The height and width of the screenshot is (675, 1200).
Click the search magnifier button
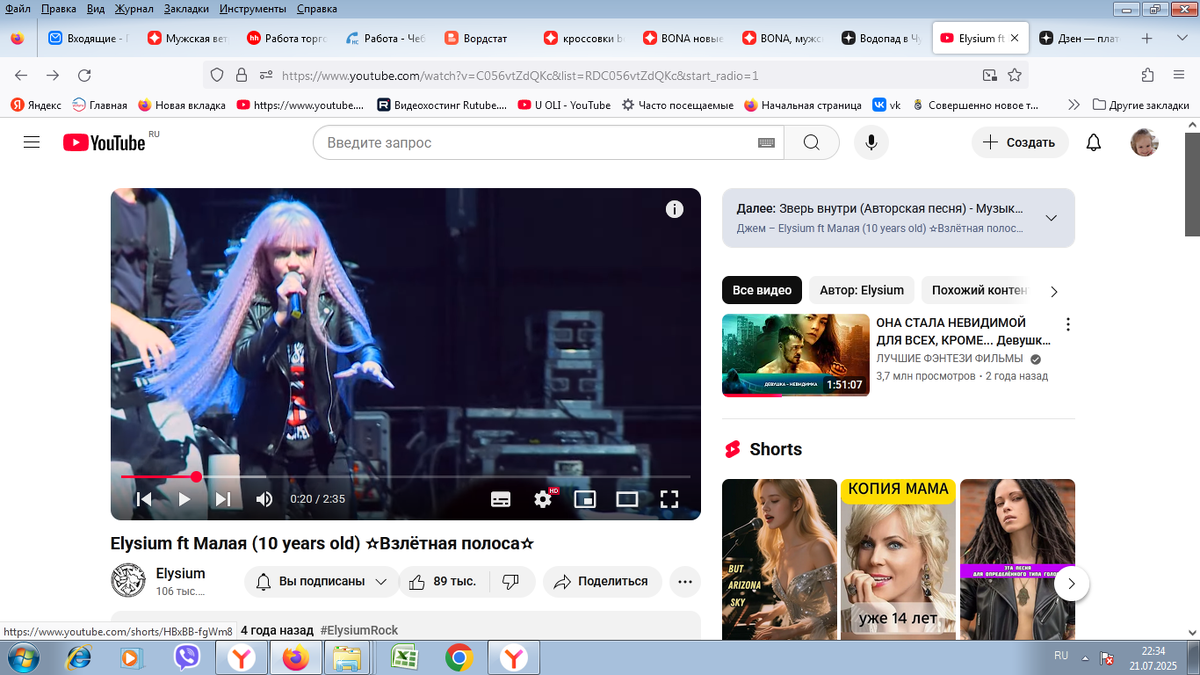click(x=811, y=143)
